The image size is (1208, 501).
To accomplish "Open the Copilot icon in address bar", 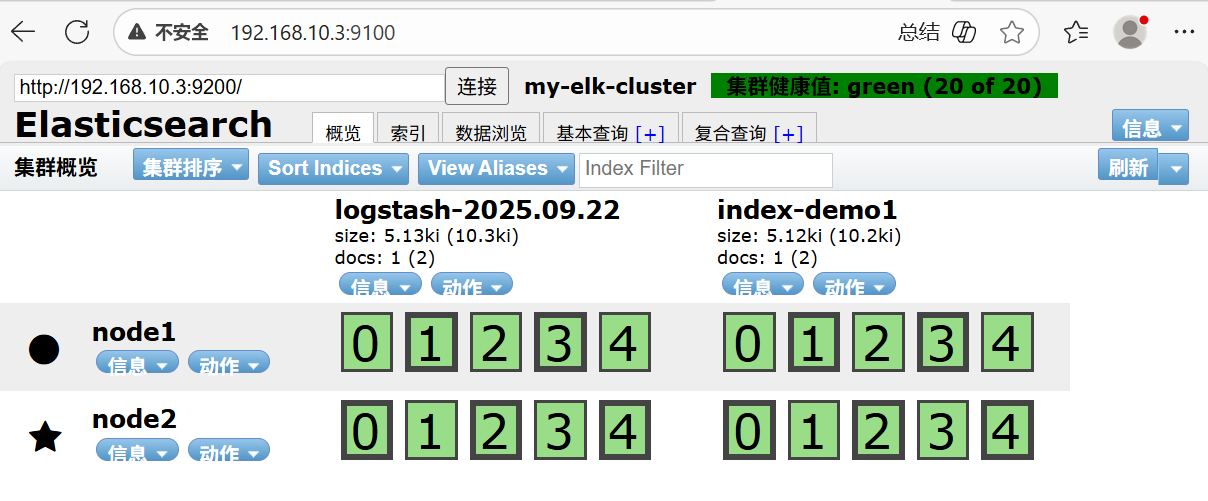I will pos(964,32).
